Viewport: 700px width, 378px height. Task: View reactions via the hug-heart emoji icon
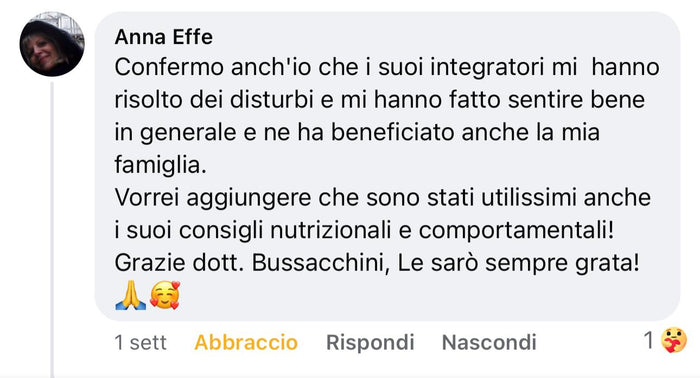674,341
